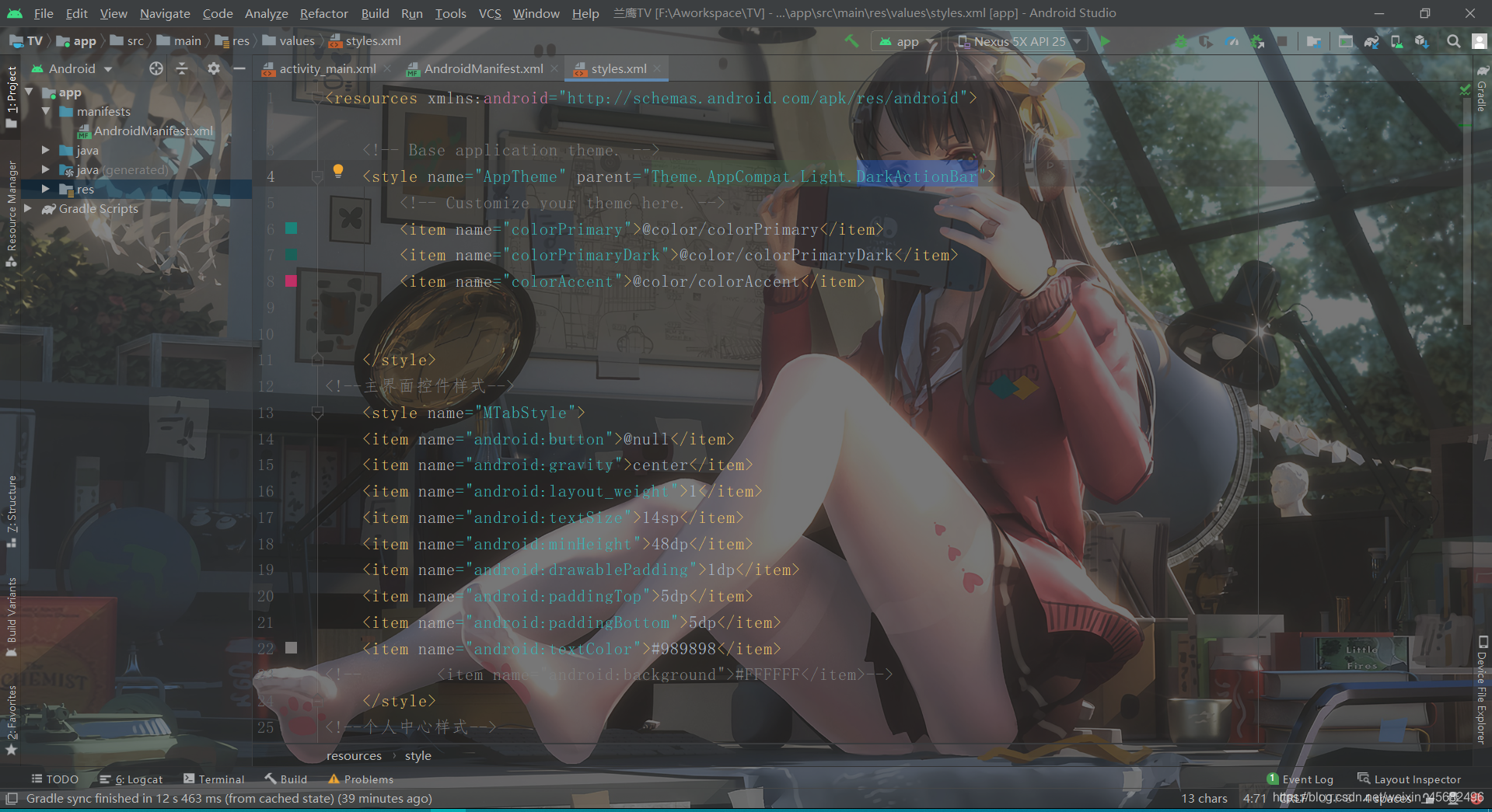The width and height of the screenshot is (1492, 812).
Task: Close the AndroidManifest.xml editor tab
Action: click(554, 68)
